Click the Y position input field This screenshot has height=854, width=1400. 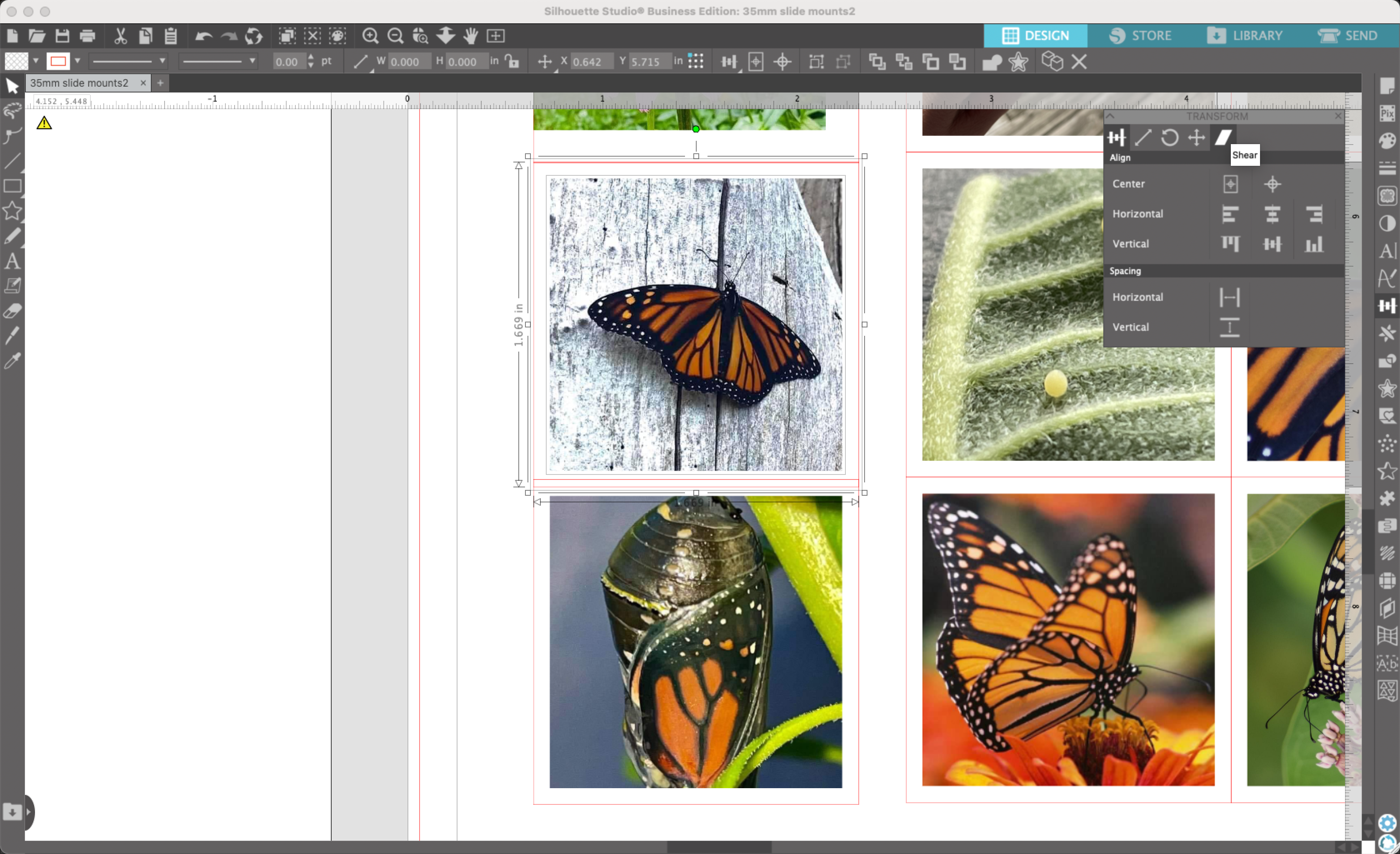click(x=650, y=61)
